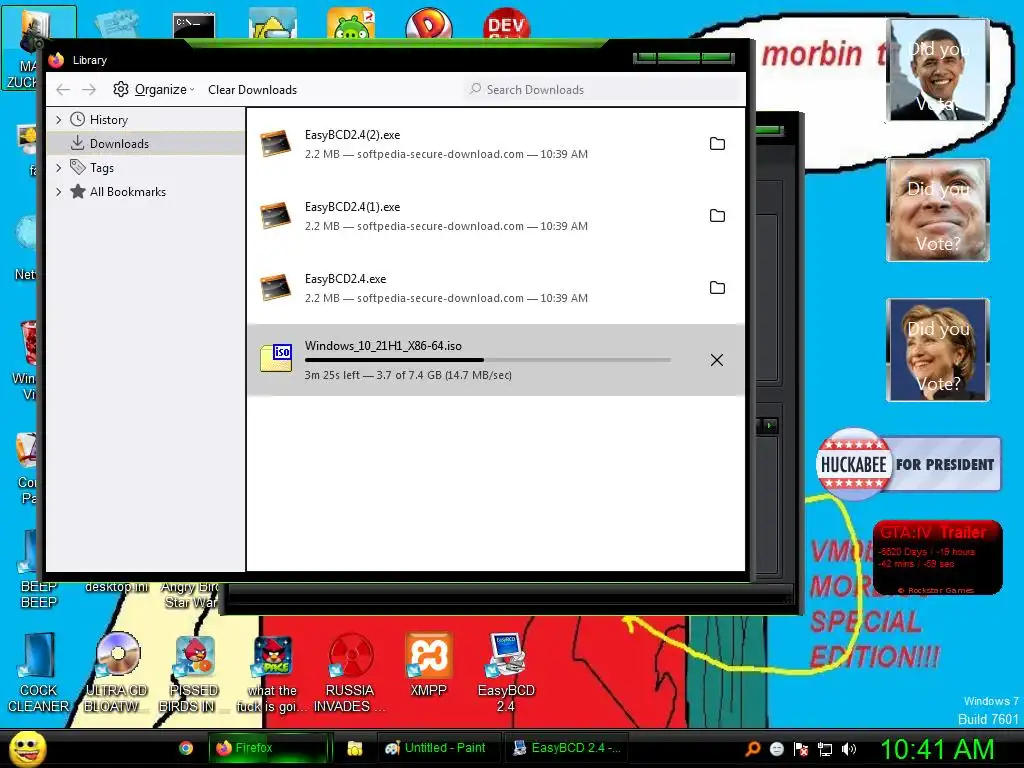
Task: Switch to the Firefox taskbar button
Action: [x=270, y=748]
